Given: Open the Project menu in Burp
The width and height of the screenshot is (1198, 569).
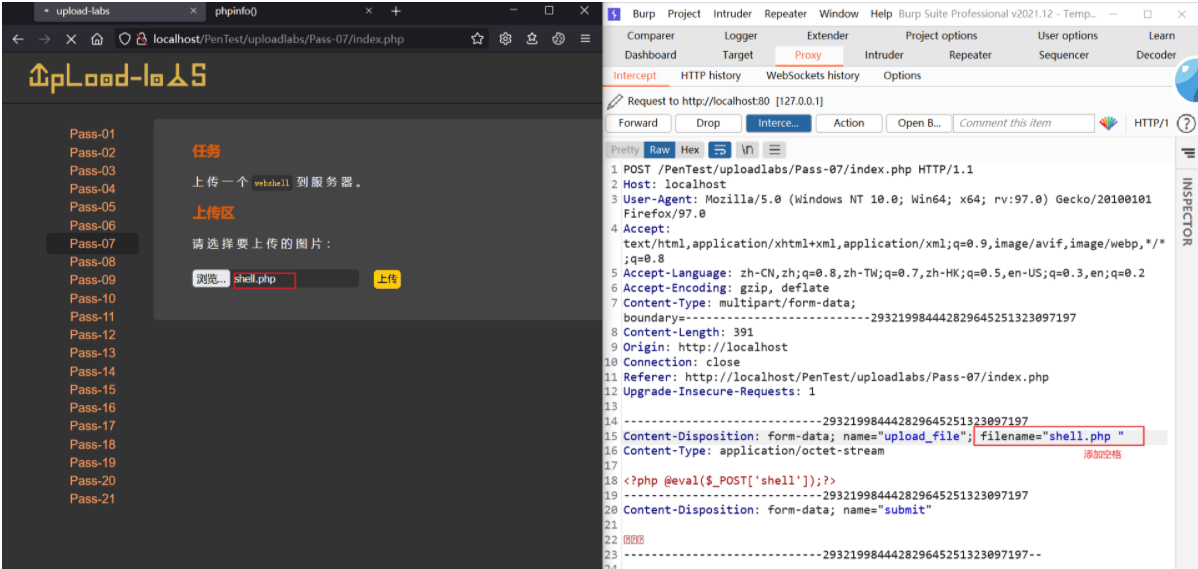Looking at the screenshot, I should (684, 14).
